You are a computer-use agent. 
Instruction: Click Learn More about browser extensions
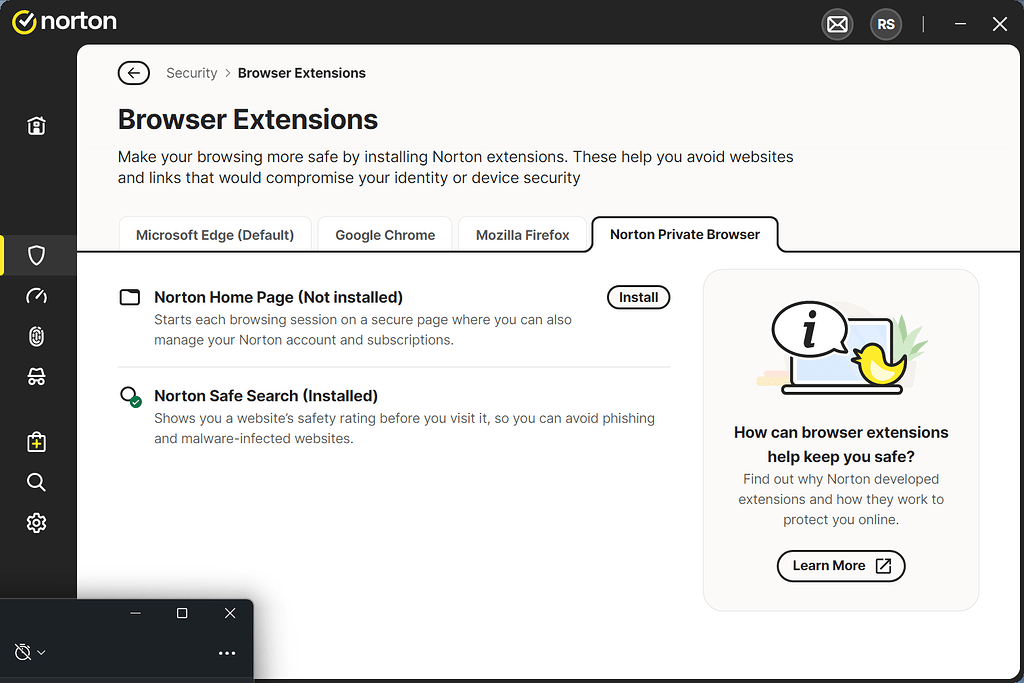(841, 566)
